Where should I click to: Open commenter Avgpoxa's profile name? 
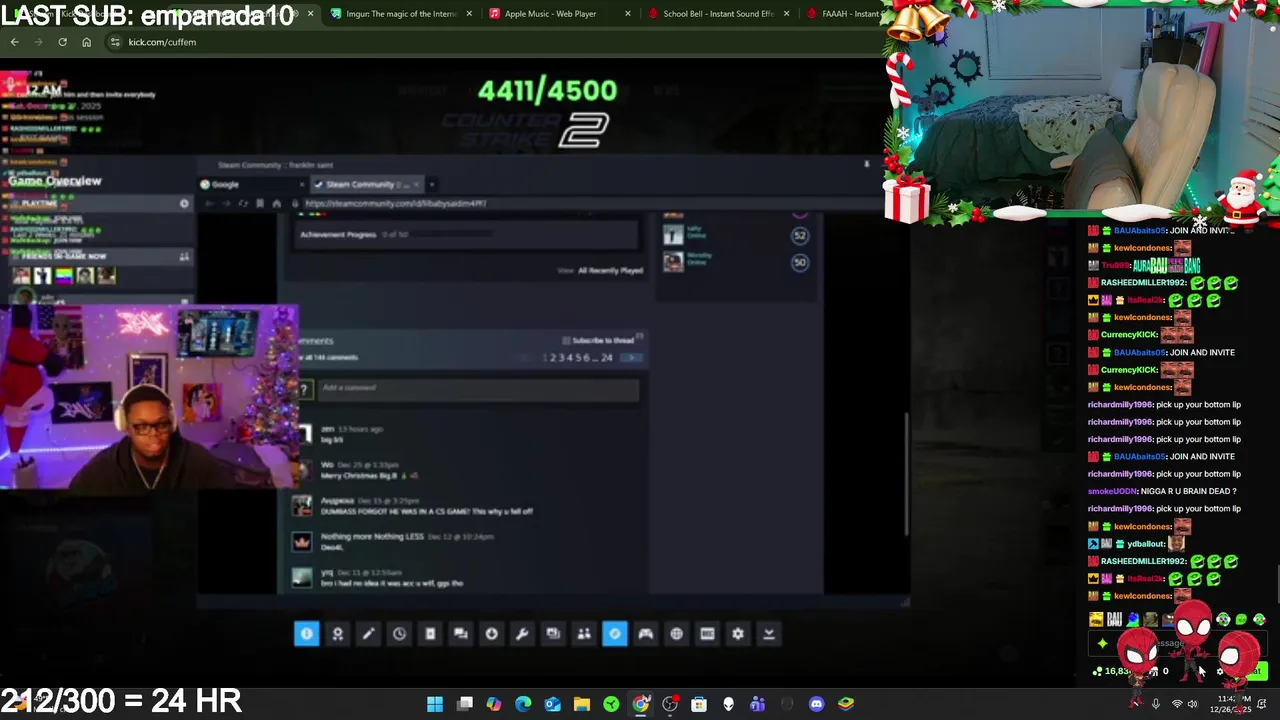(x=338, y=500)
